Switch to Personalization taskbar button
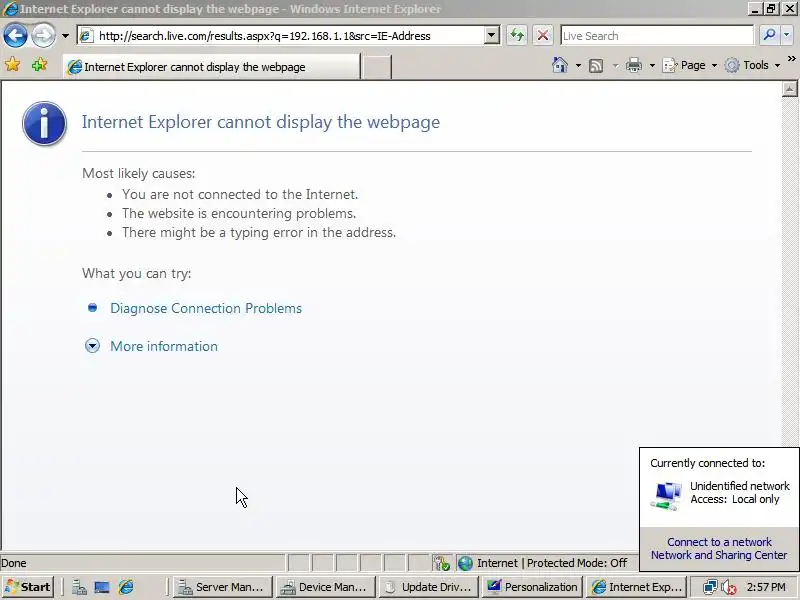The height and width of the screenshot is (600, 800). 532,587
